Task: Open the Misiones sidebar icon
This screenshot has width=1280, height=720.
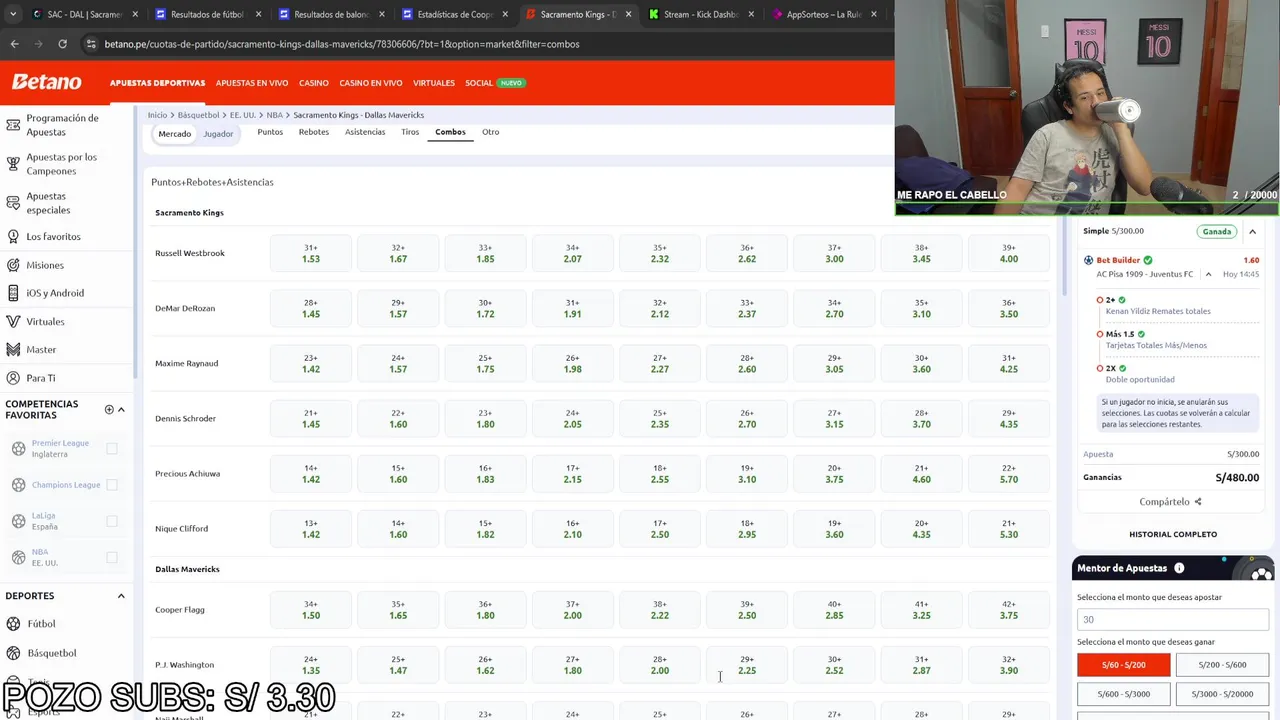Action: pos(13,265)
